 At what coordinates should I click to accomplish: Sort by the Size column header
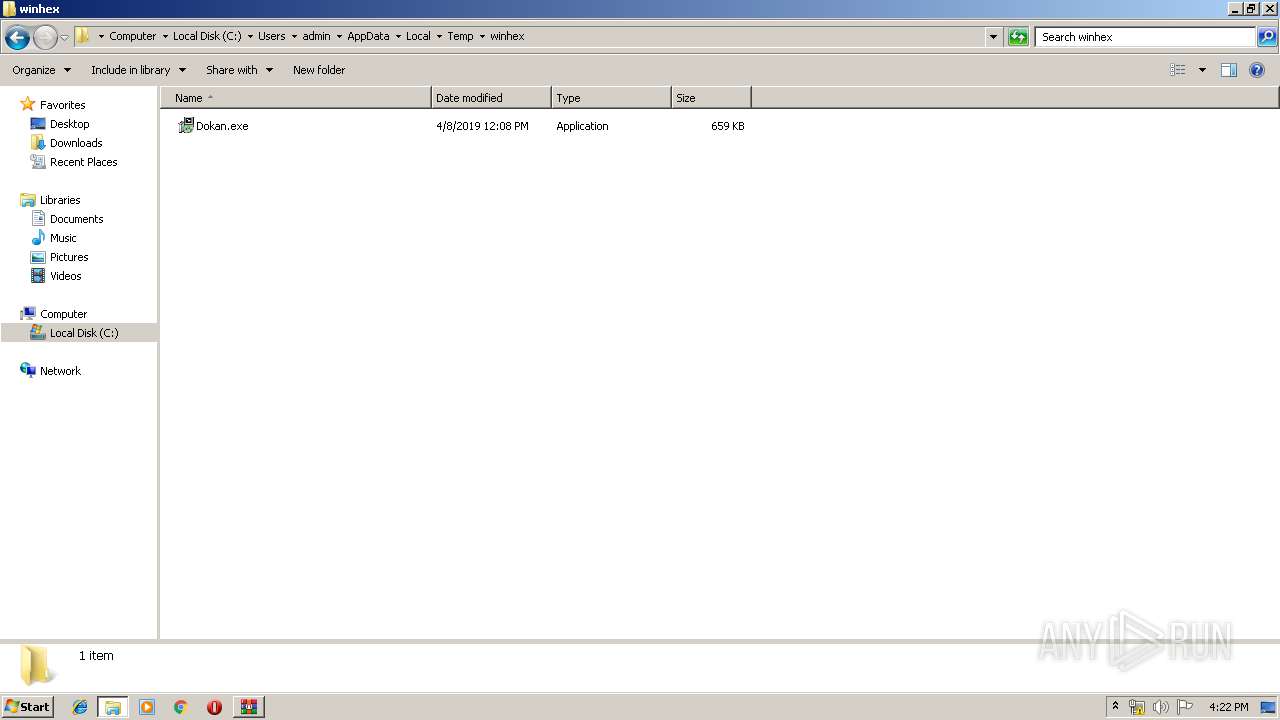711,98
